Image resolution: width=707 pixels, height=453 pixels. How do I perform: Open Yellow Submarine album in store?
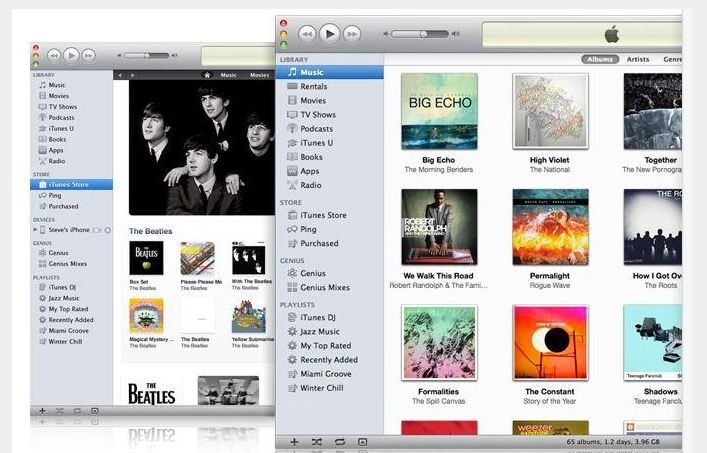point(248,316)
